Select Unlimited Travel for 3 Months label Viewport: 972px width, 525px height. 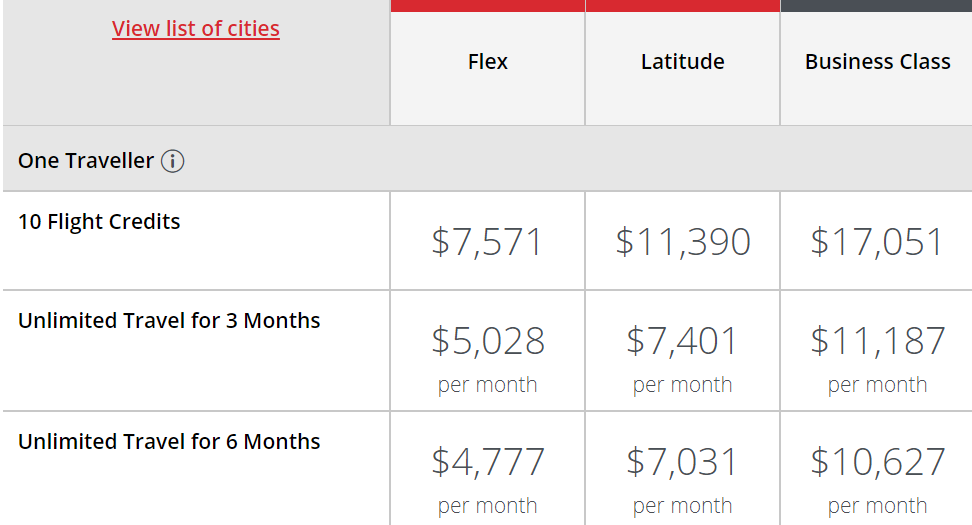[169, 321]
